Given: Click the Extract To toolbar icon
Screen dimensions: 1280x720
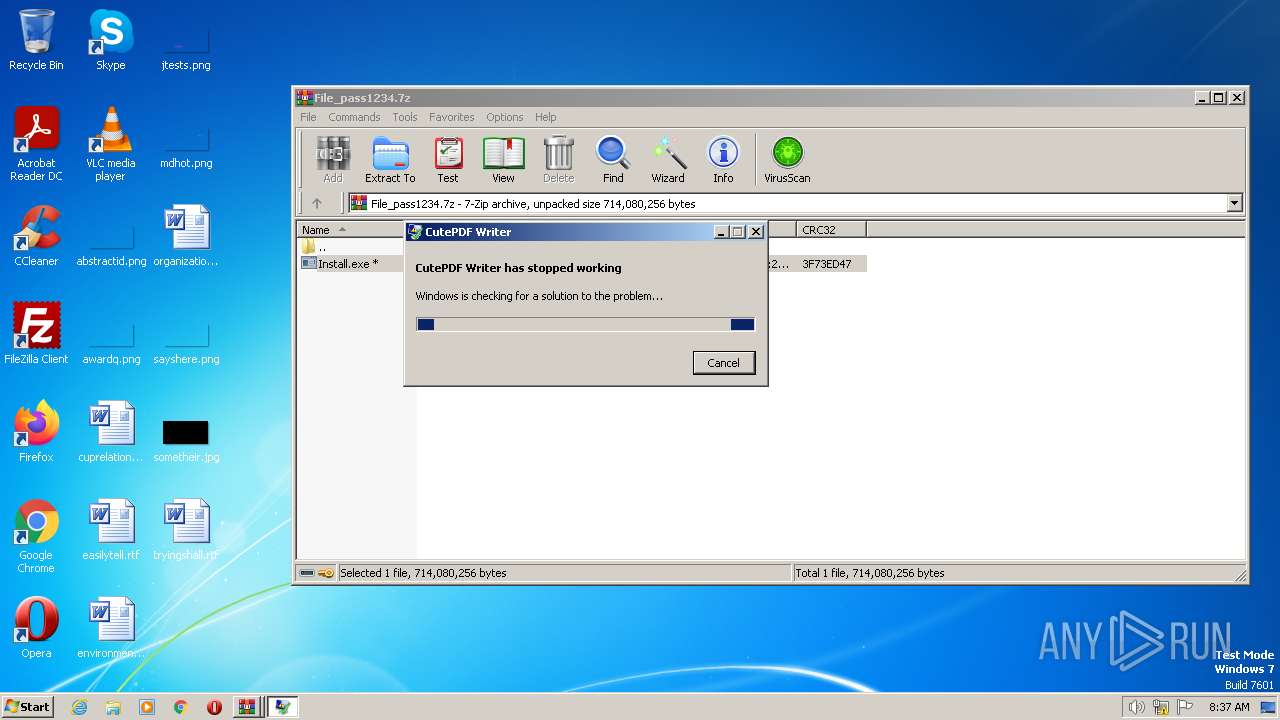Looking at the screenshot, I should pos(390,160).
